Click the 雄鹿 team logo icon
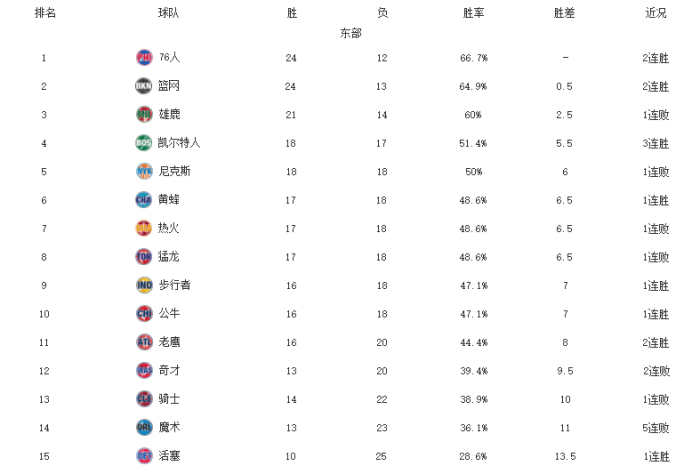The width and height of the screenshot is (700, 466). click(x=144, y=114)
